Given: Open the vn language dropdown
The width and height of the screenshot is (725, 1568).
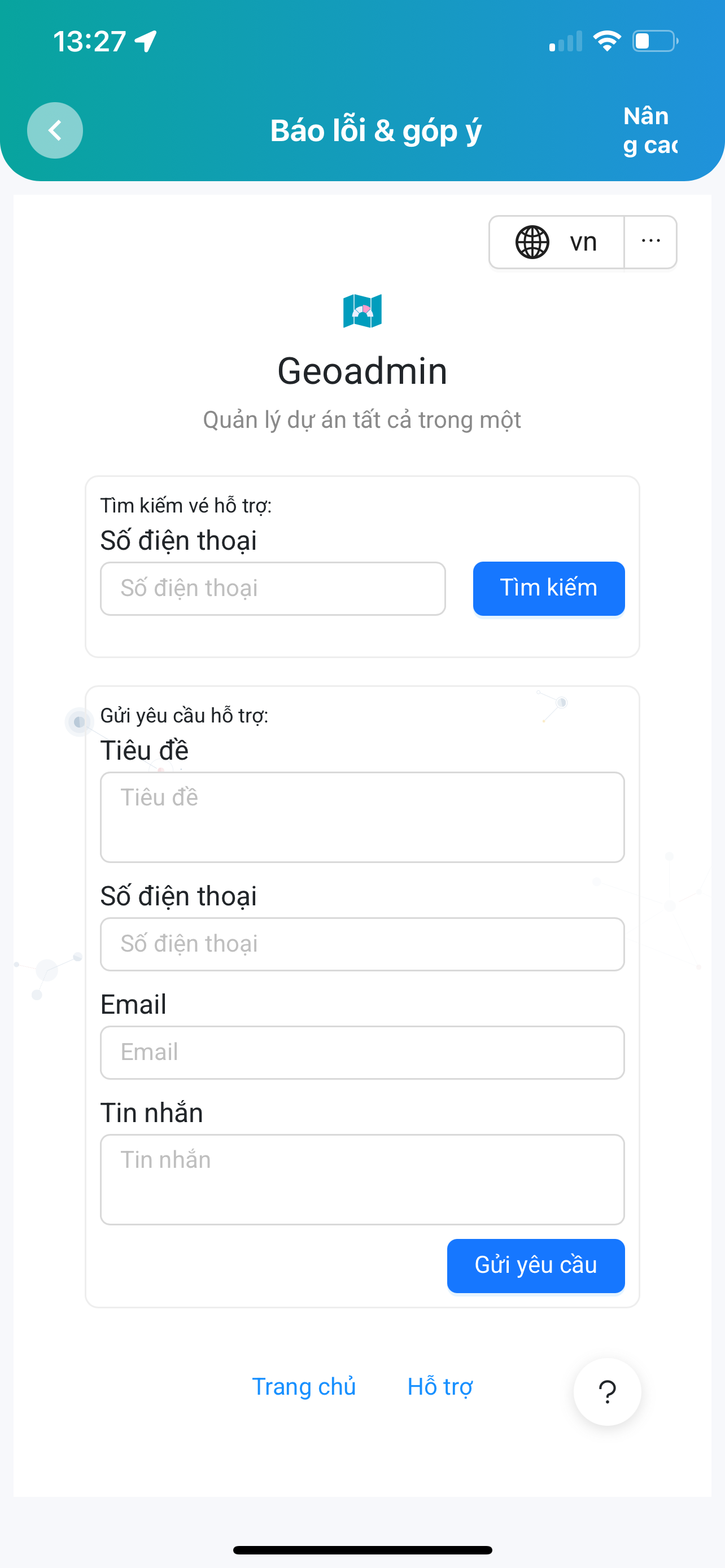Looking at the screenshot, I should (583, 242).
